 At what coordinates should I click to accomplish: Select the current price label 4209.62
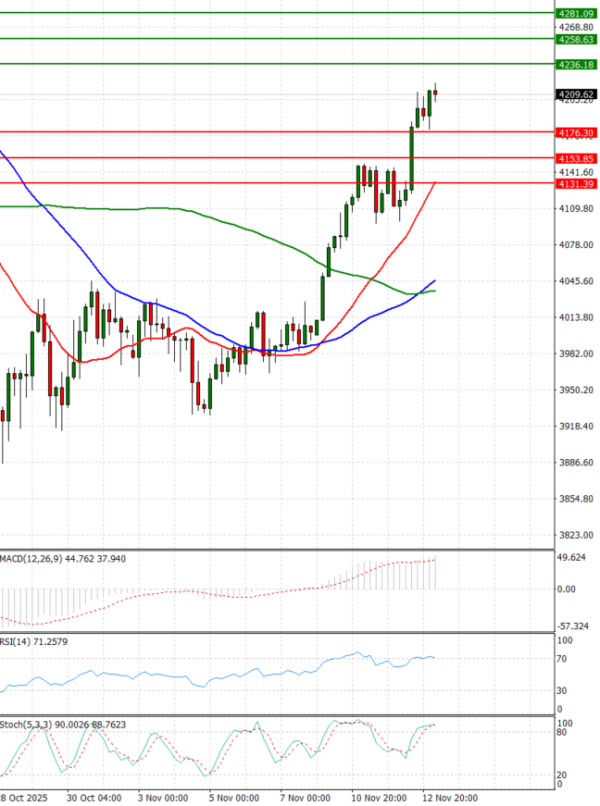pyautogui.click(x=575, y=95)
